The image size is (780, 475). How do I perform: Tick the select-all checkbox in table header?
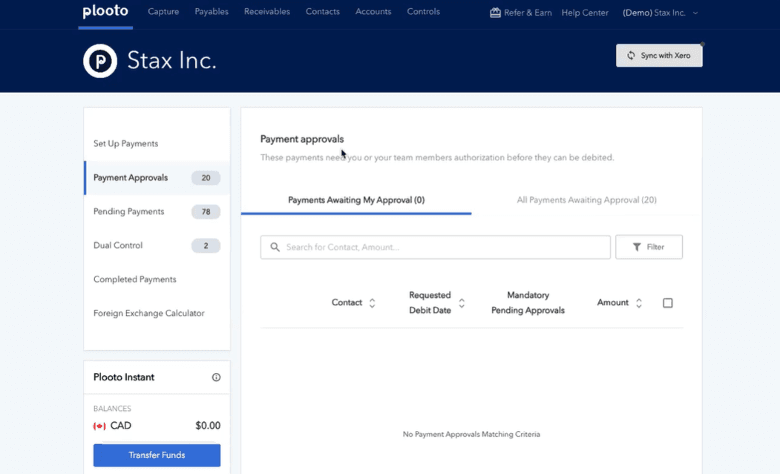click(668, 303)
